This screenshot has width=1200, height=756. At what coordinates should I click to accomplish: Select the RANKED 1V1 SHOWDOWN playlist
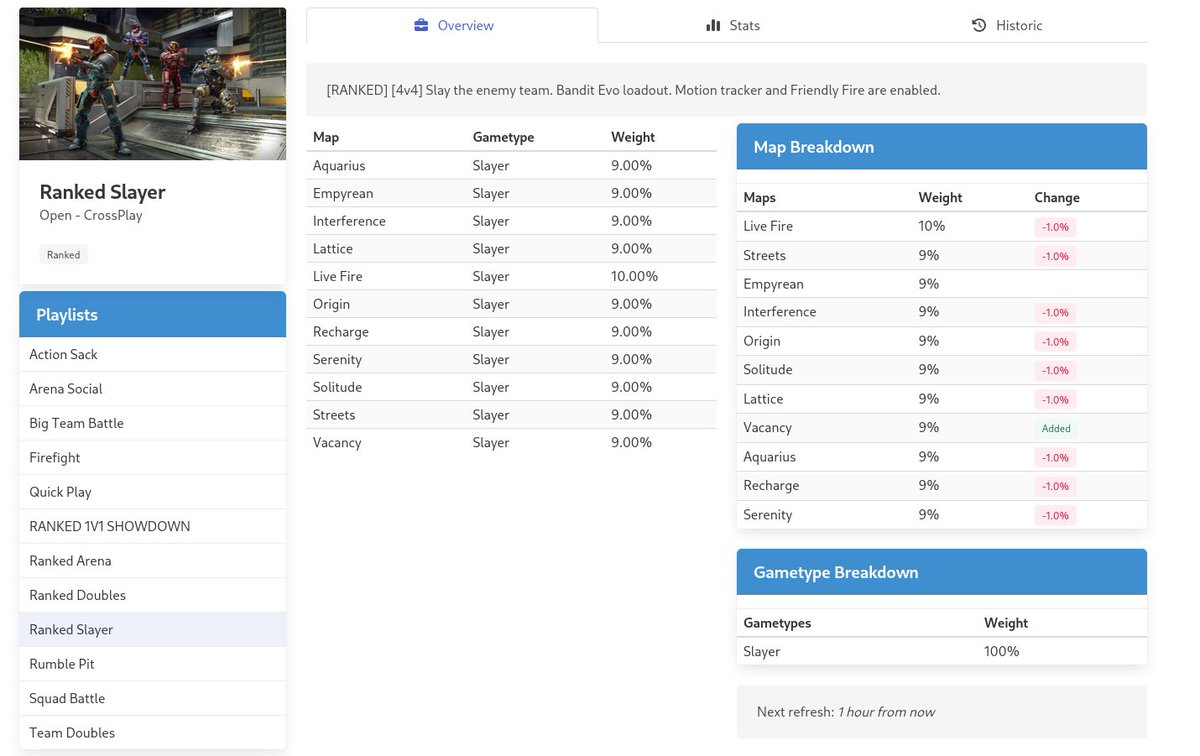click(x=152, y=526)
